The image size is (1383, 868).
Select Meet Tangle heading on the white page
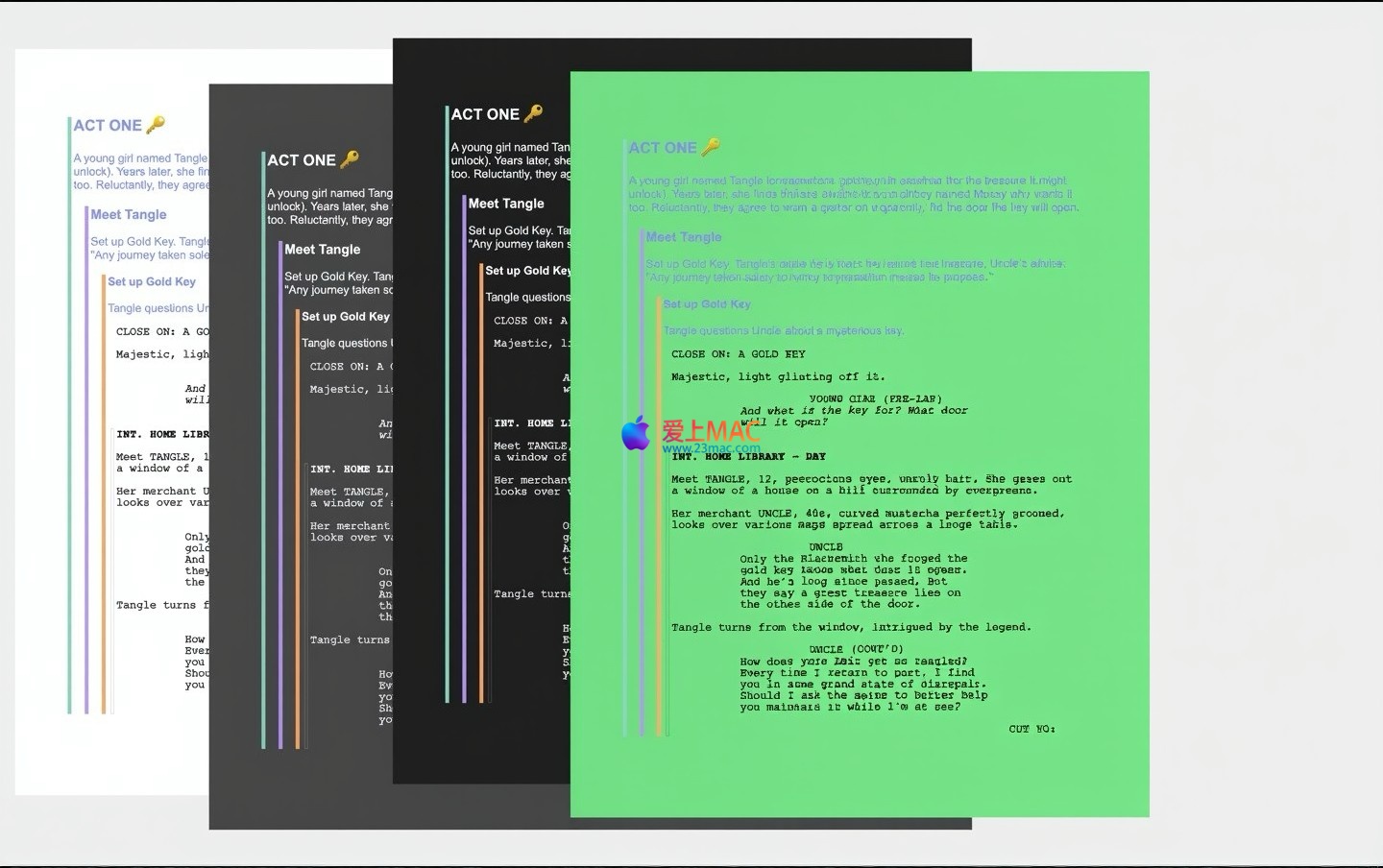coord(129,215)
